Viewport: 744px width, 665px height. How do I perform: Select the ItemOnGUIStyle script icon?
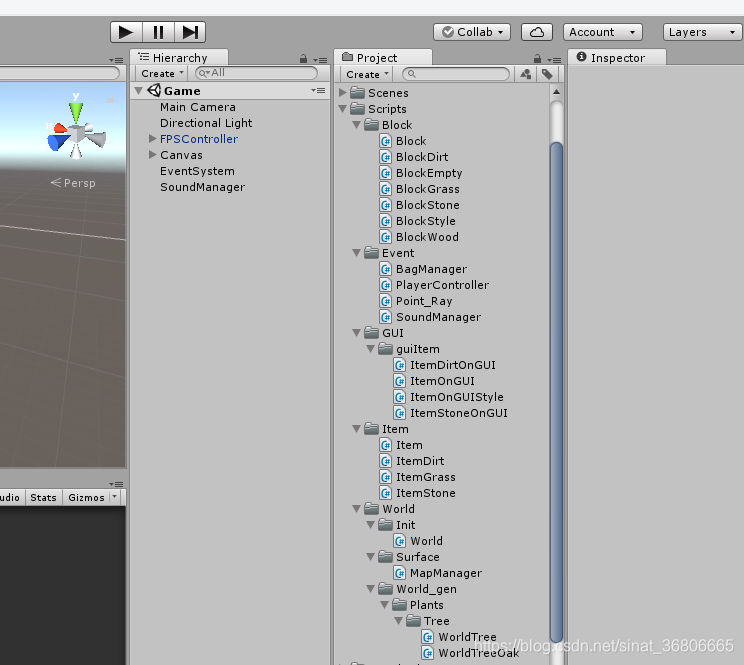pos(400,397)
